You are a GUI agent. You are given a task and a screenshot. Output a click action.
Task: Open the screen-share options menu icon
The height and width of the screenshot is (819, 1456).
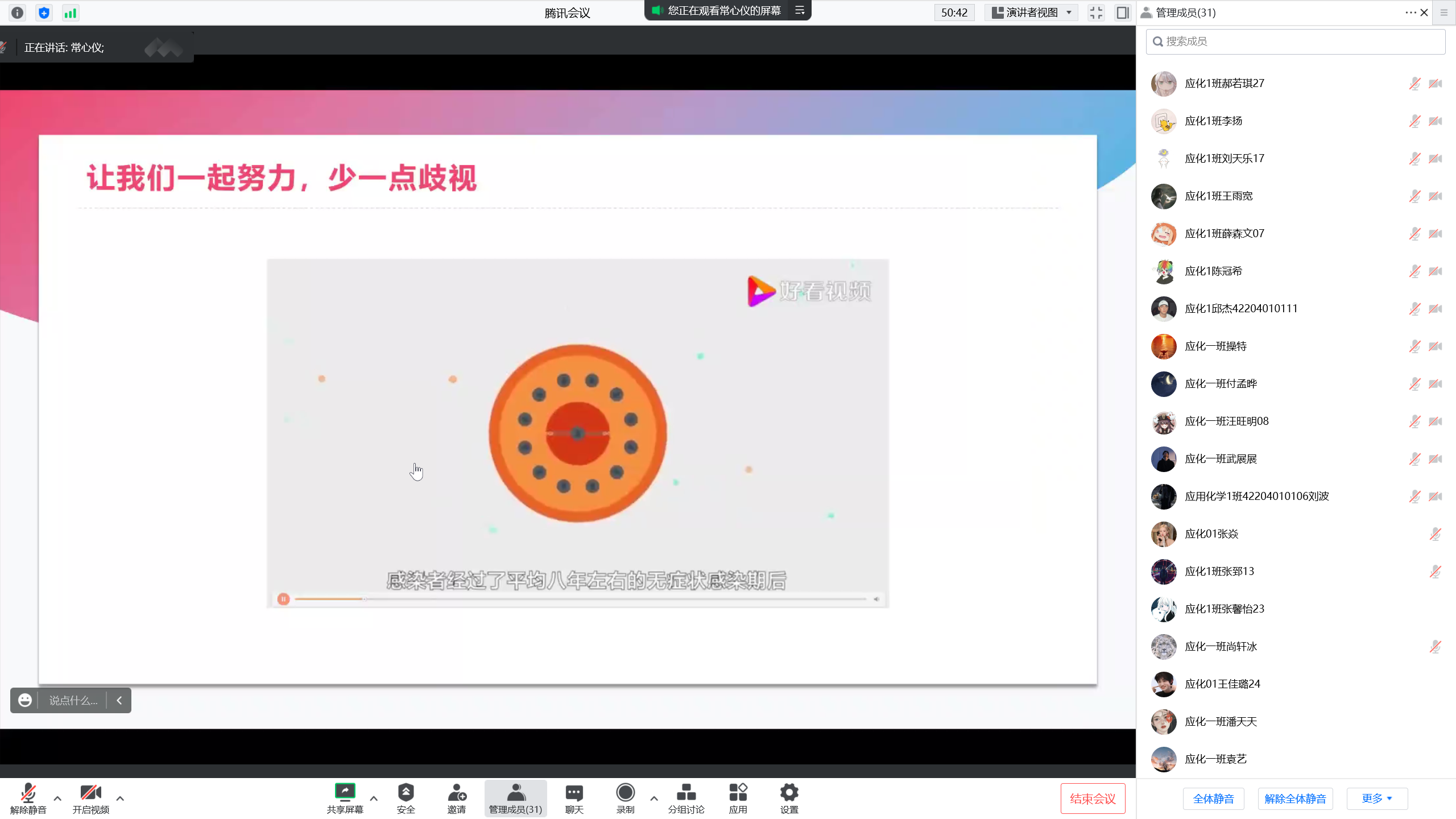click(x=800, y=10)
